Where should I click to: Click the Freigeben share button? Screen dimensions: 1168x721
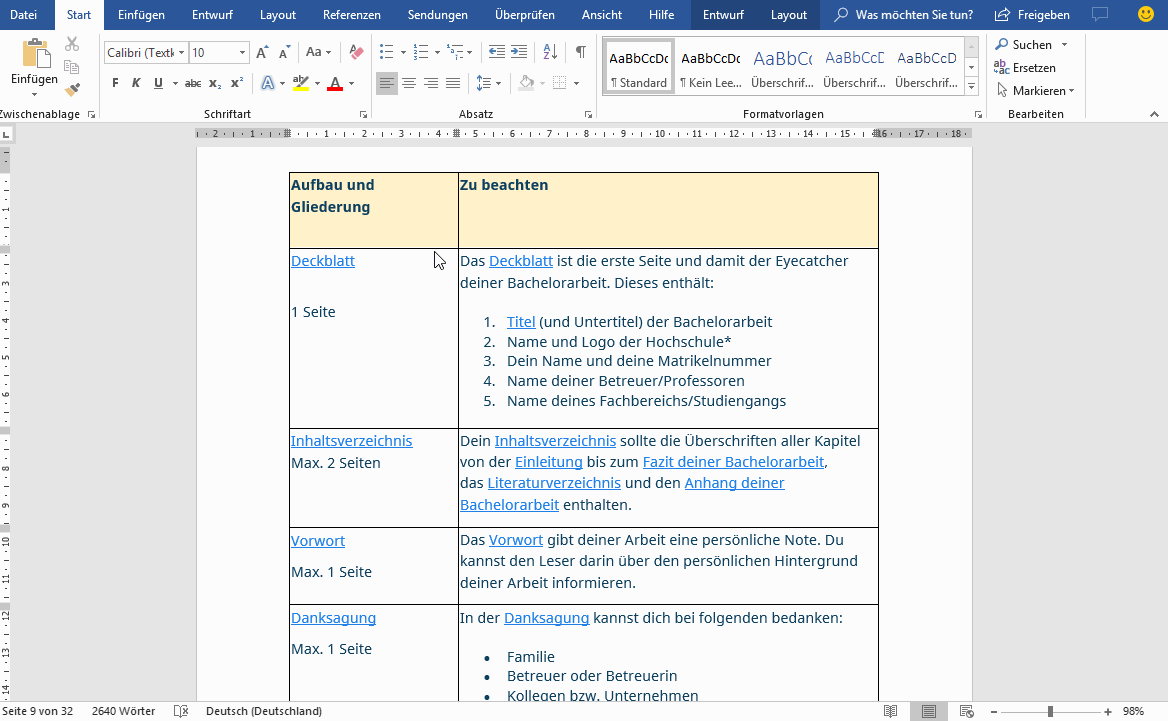pyautogui.click(x=1032, y=14)
